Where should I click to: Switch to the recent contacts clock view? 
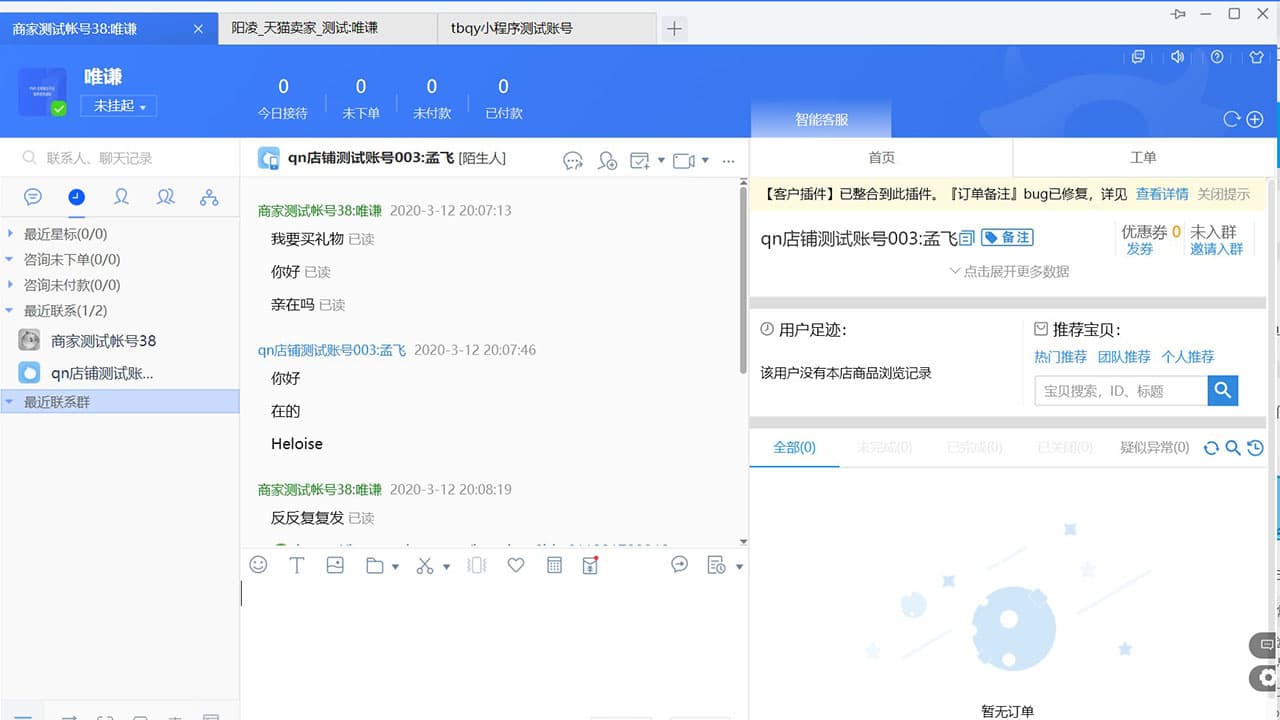(77, 197)
